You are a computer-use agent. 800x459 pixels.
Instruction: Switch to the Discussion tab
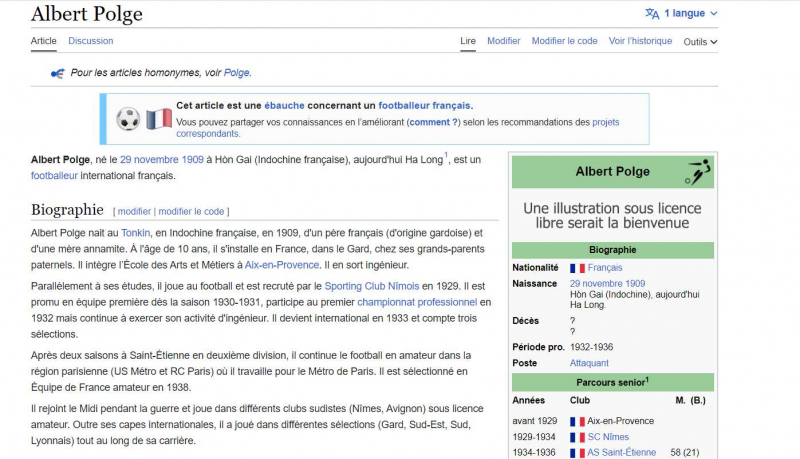[x=90, y=41]
